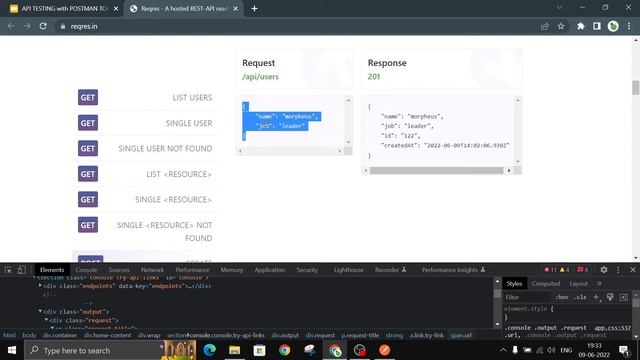
Task: Click the right arrow of Request box scrollbar
Action: (340, 151)
